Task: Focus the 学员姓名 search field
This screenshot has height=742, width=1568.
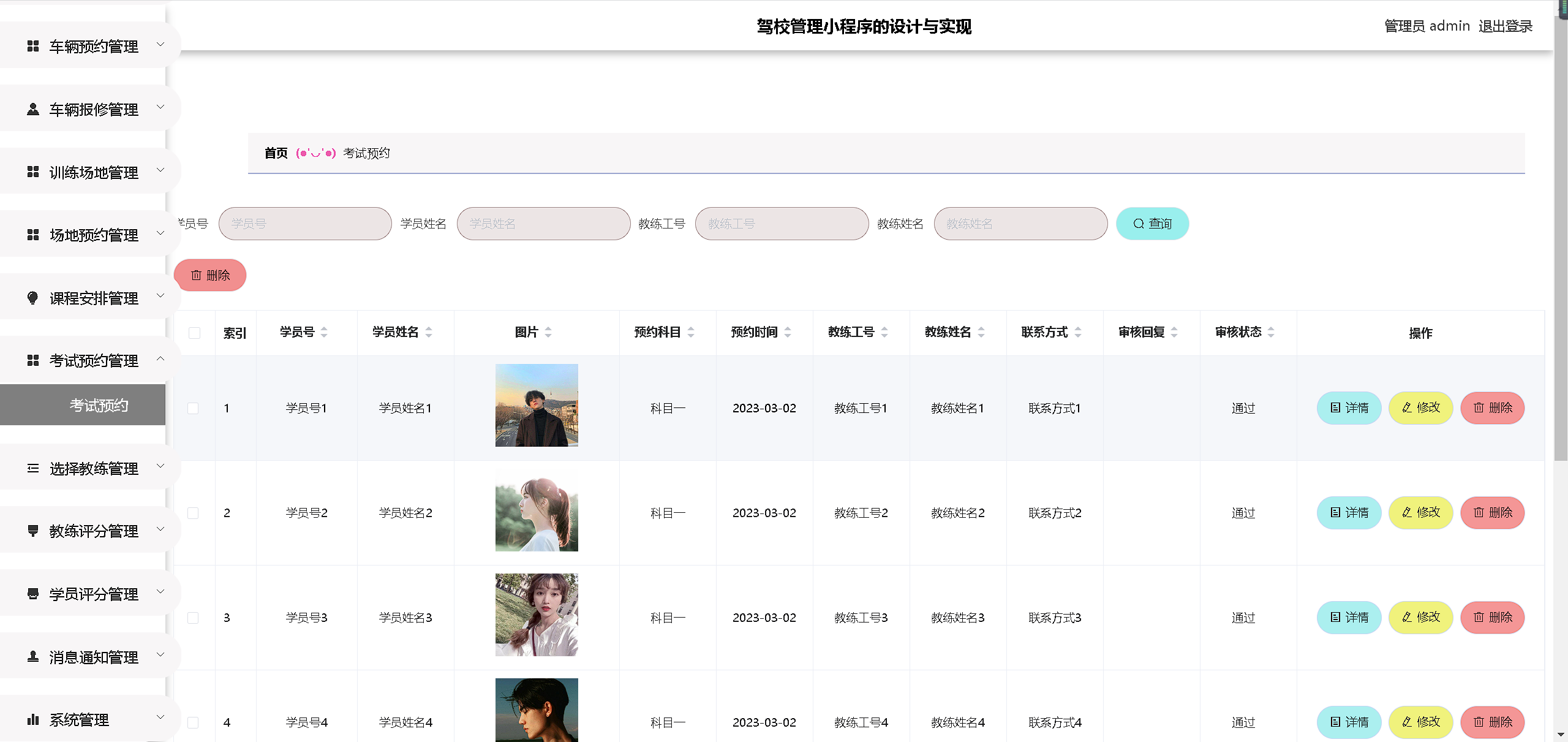Action: click(543, 224)
